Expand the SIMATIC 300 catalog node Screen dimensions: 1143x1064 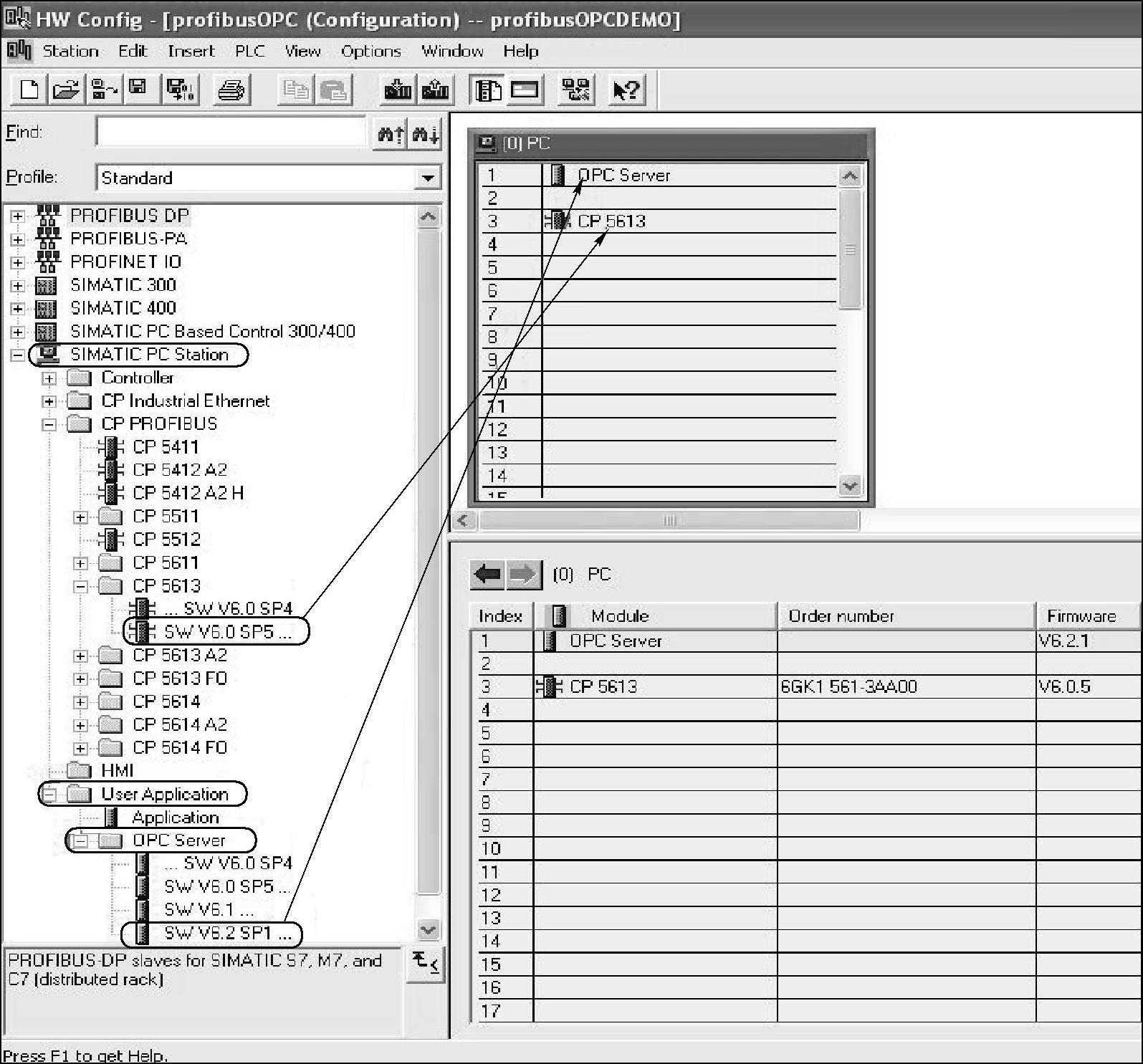[17, 285]
